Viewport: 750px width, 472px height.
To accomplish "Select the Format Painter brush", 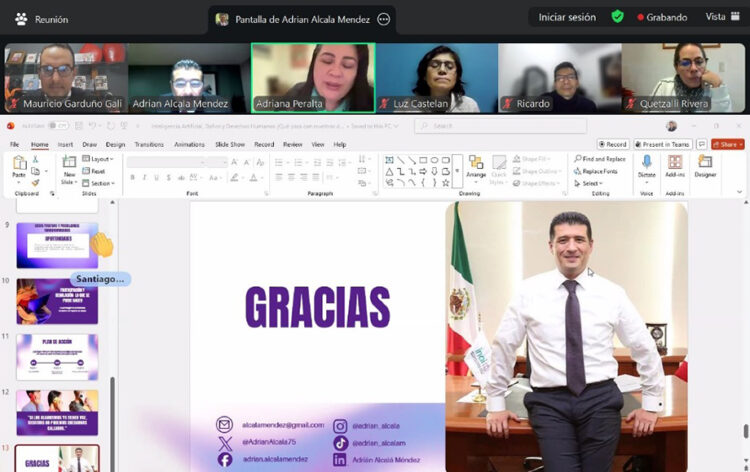I will (x=35, y=183).
